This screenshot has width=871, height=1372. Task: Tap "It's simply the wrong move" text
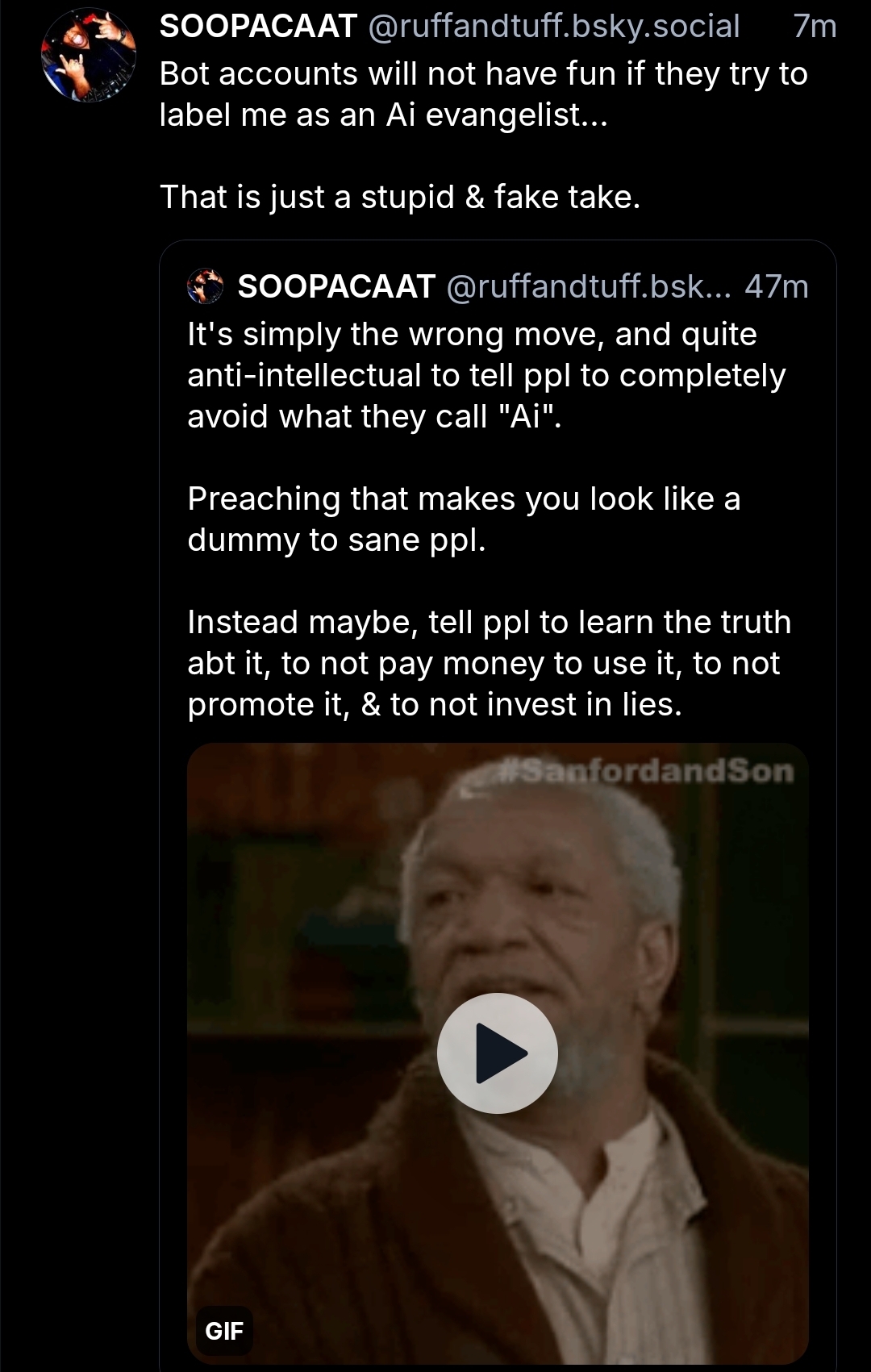(472, 334)
